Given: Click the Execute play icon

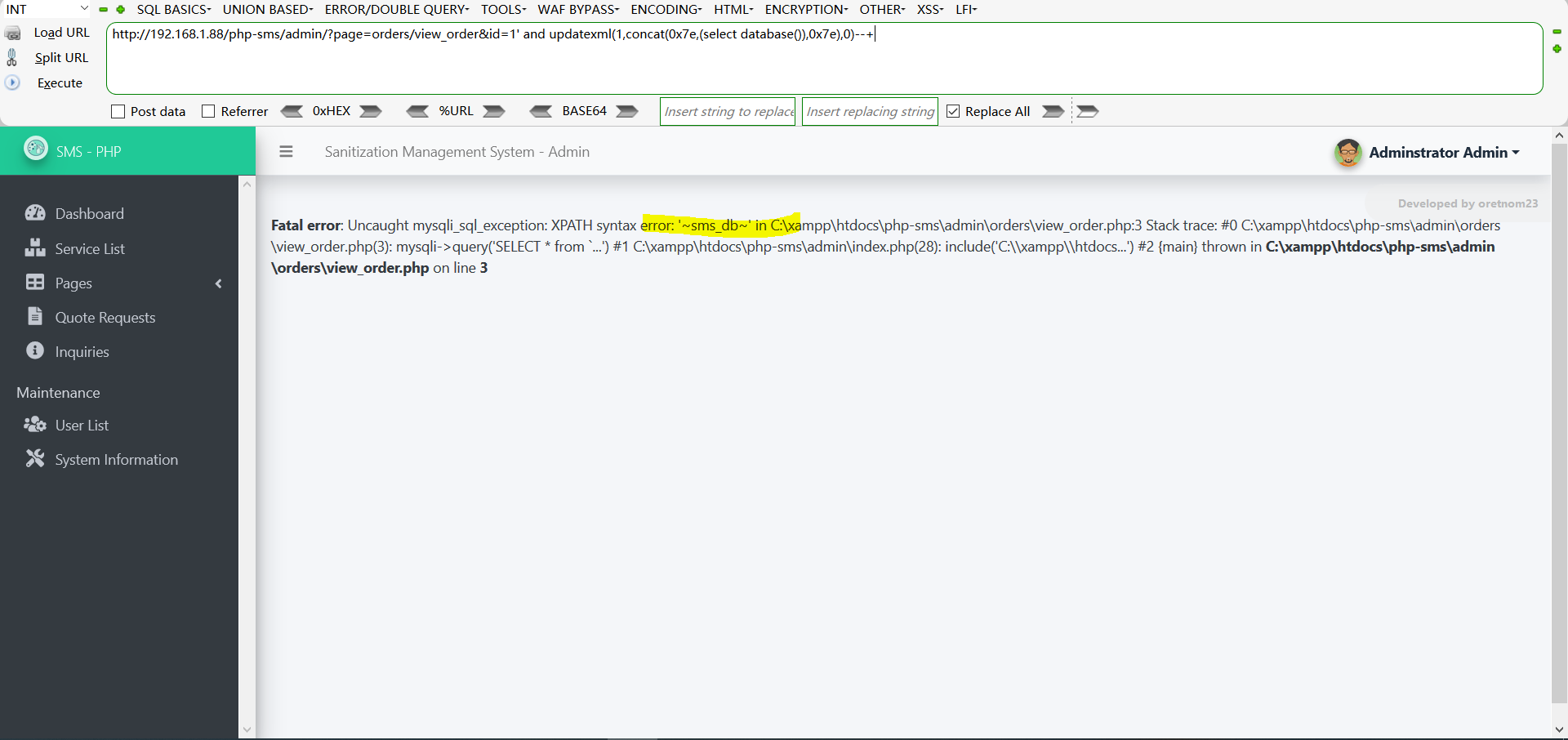Looking at the screenshot, I should (x=12, y=82).
